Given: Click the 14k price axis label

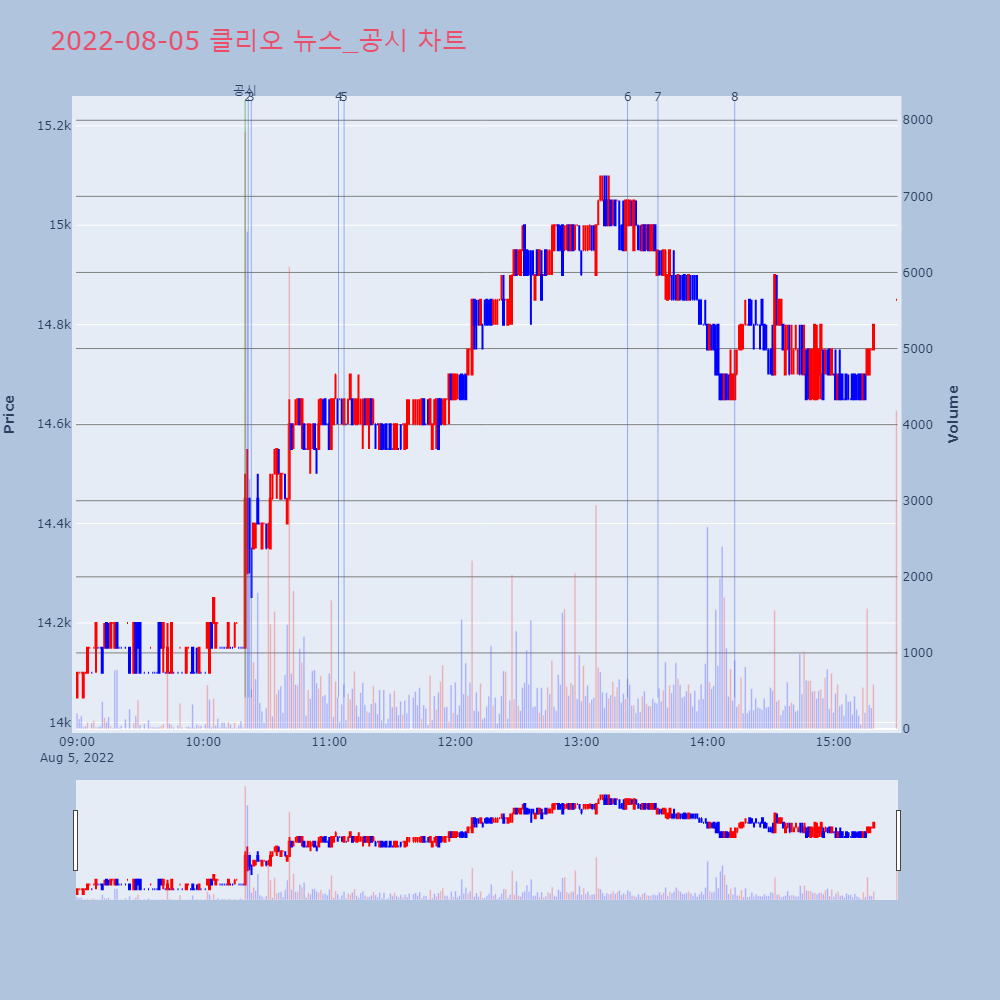Looking at the screenshot, I should pyautogui.click(x=61, y=723).
